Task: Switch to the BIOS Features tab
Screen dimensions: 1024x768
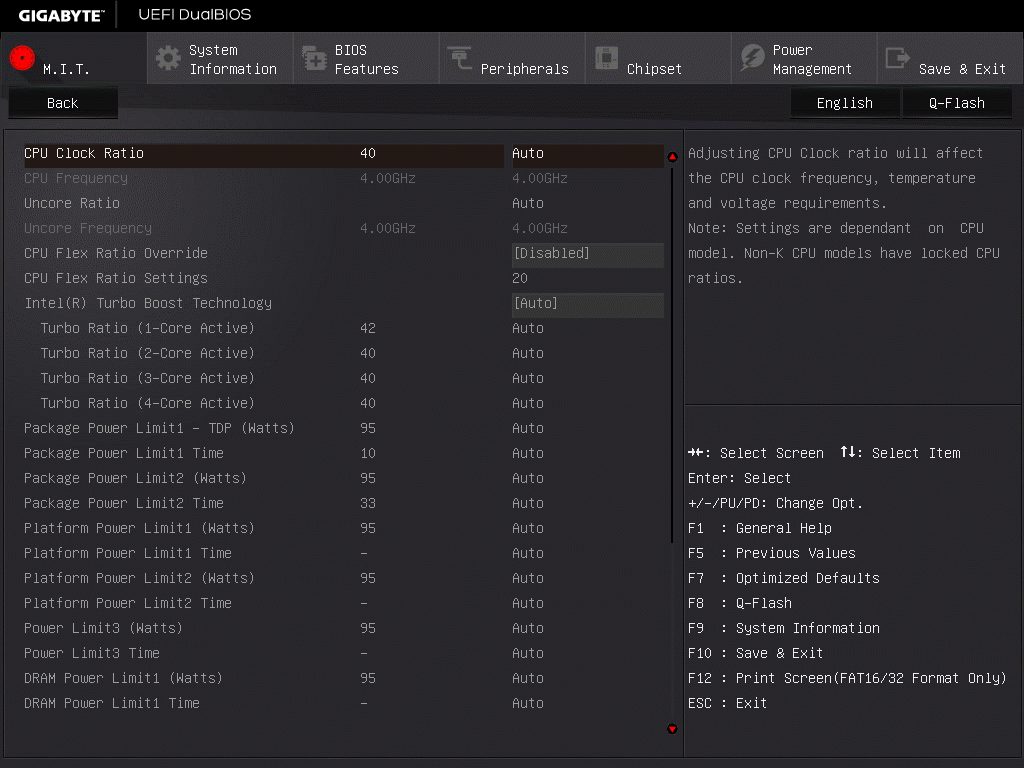Action: 366,59
